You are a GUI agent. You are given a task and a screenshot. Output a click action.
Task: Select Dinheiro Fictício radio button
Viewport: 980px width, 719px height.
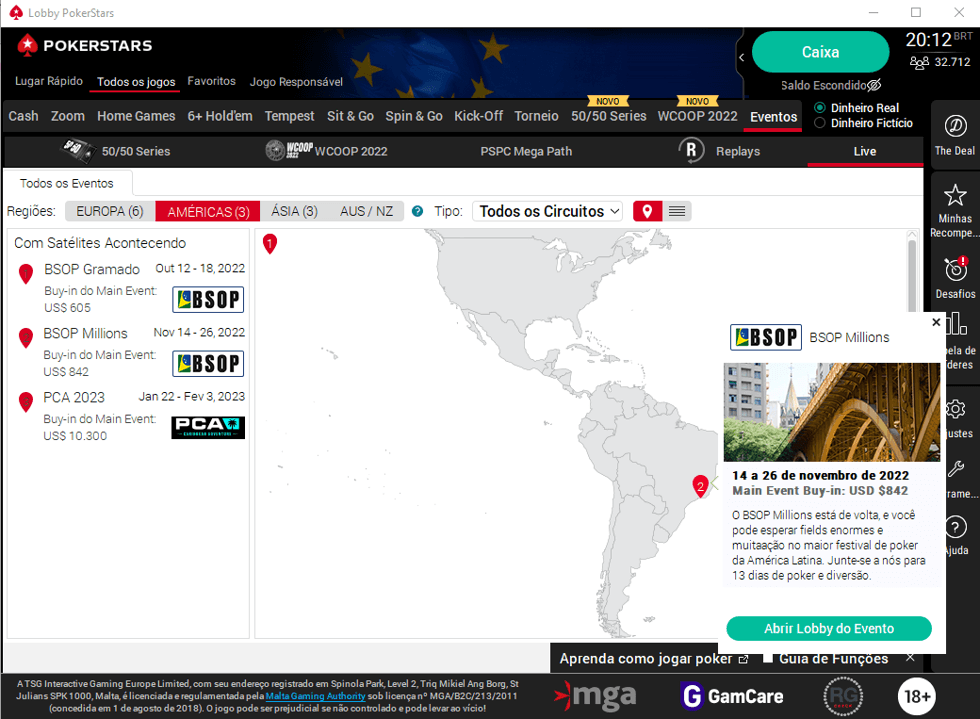820,123
